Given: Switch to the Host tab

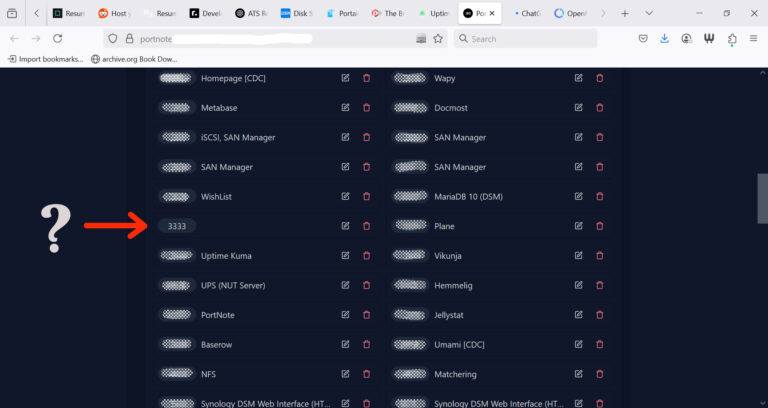Looking at the screenshot, I should [115, 13].
